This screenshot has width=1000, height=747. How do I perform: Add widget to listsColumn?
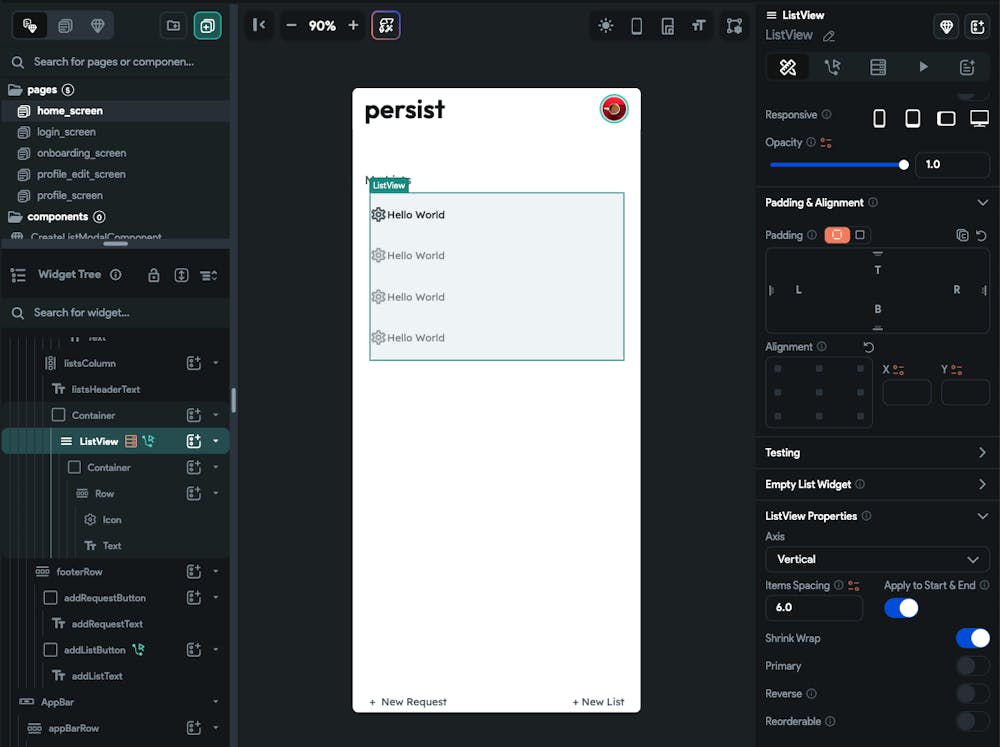tap(194, 363)
